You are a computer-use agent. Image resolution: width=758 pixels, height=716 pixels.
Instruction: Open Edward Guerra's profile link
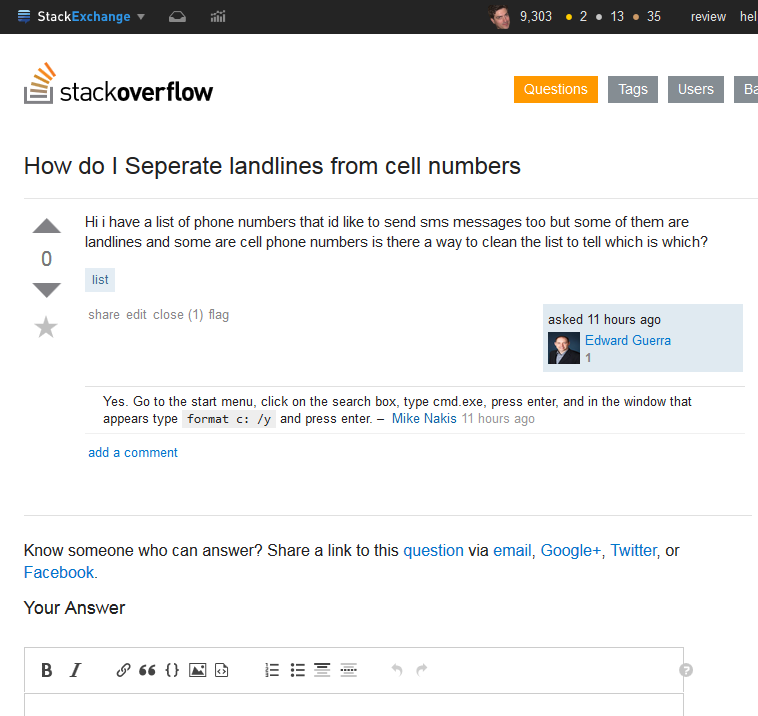(x=627, y=340)
